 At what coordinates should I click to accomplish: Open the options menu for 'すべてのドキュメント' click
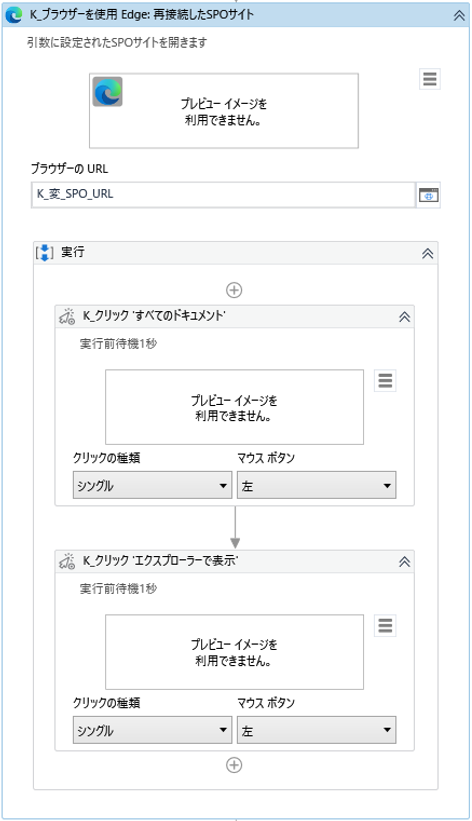pos(385,381)
